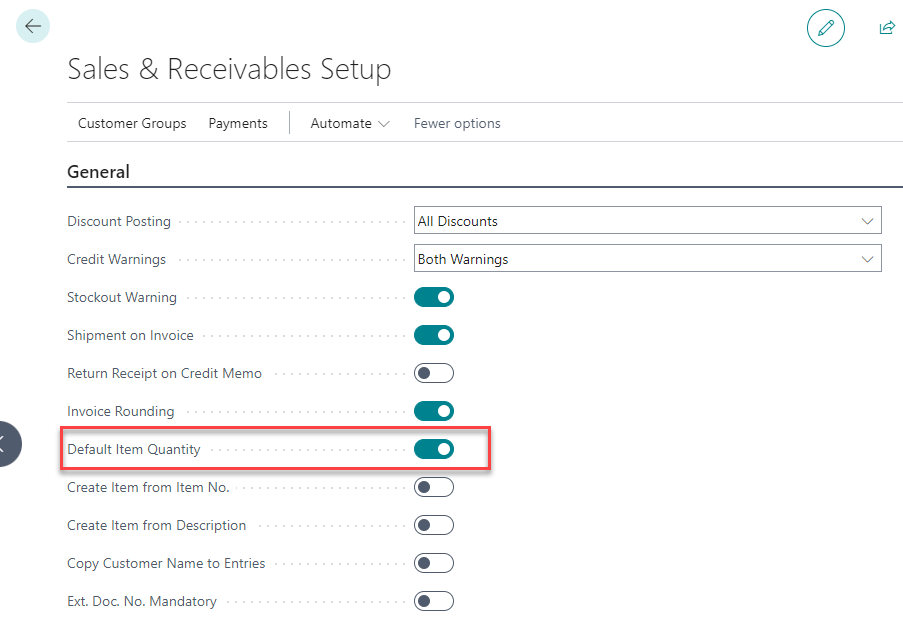
Task: Turn off Invoice Rounding switch
Action: tap(434, 411)
